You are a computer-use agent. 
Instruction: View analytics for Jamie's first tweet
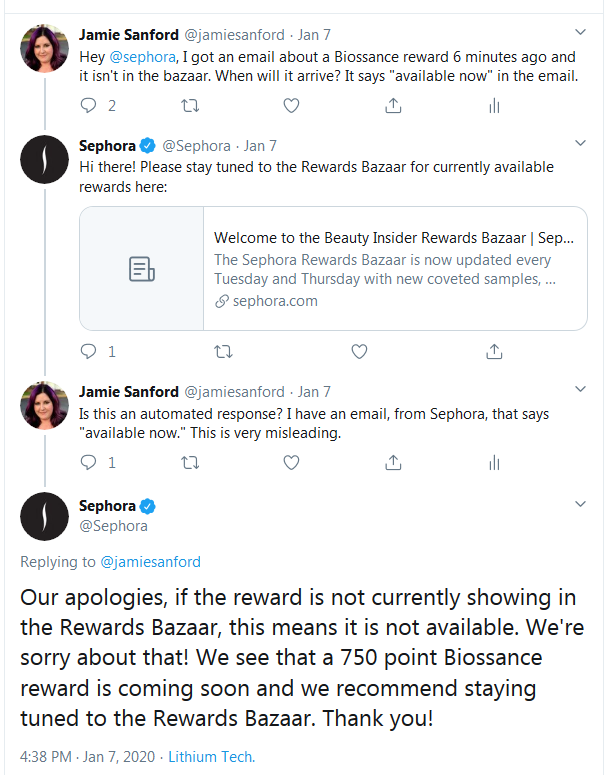[x=494, y=105]
